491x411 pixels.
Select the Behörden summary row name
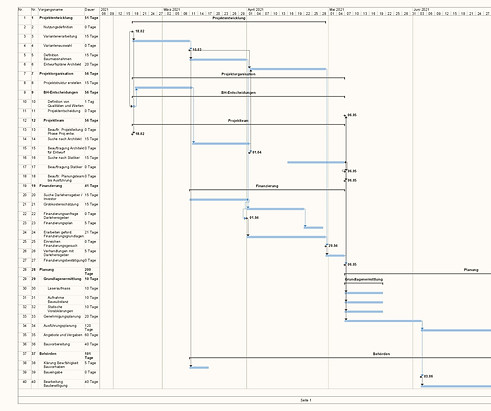click(x=48, y=354)
